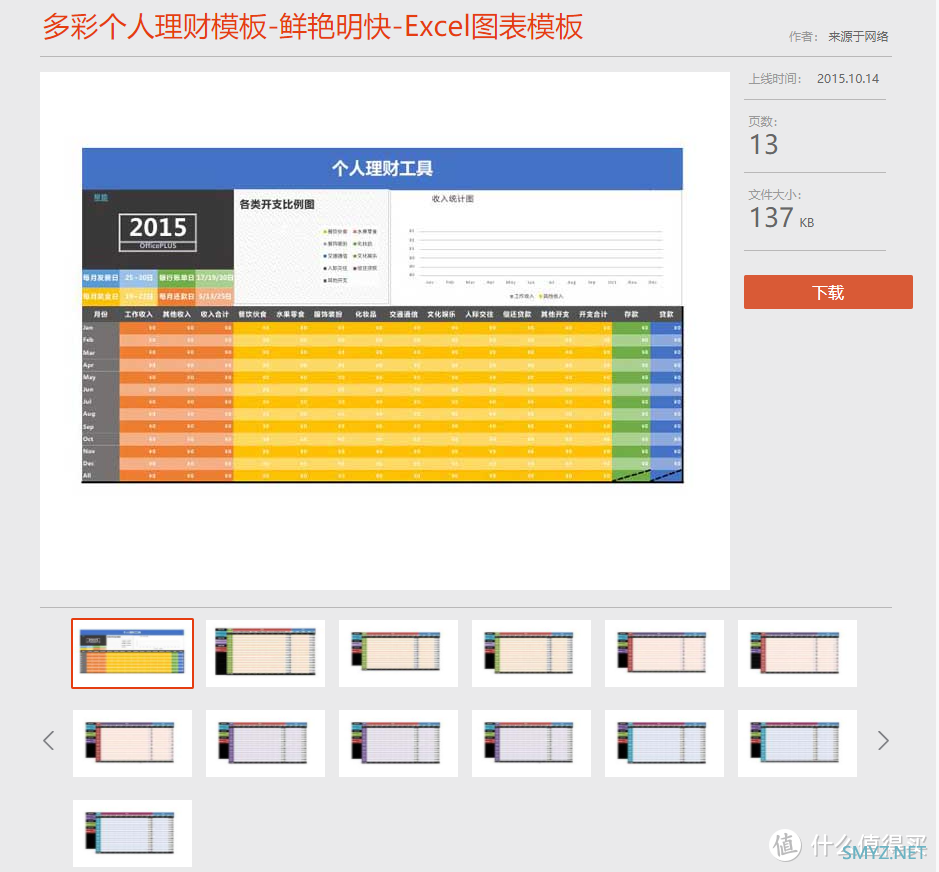Image resolution: width=939 pixels, height=872 pixels.
Task: Go to previous thumbnails with left arrow
Action: (x=49, y=741)
